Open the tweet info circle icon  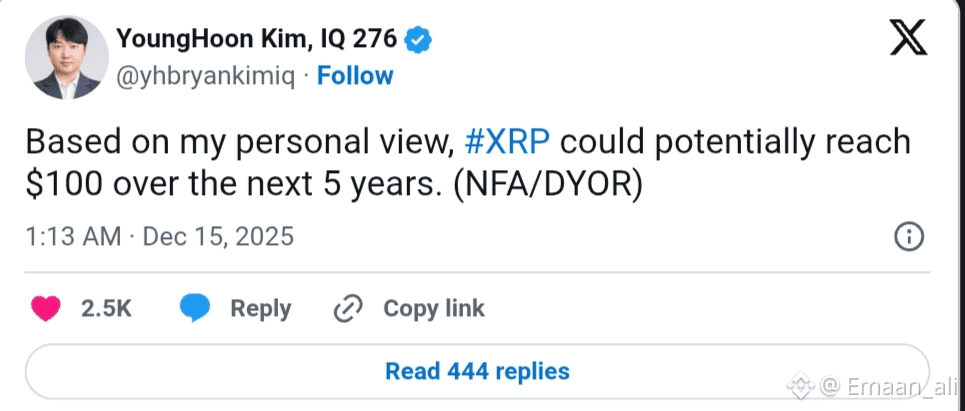click(908, 237)
